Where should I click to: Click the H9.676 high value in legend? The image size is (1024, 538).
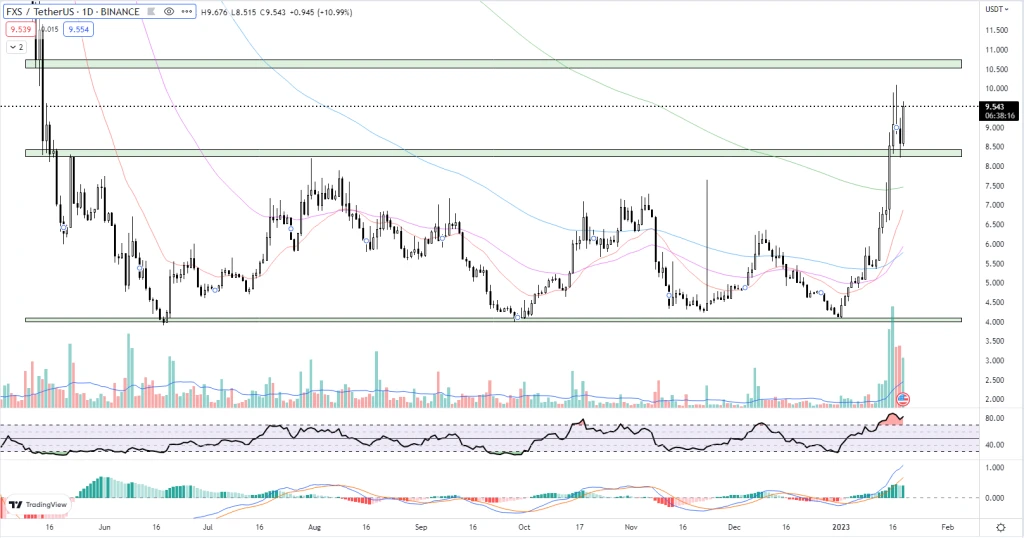(x=215, y=12)
